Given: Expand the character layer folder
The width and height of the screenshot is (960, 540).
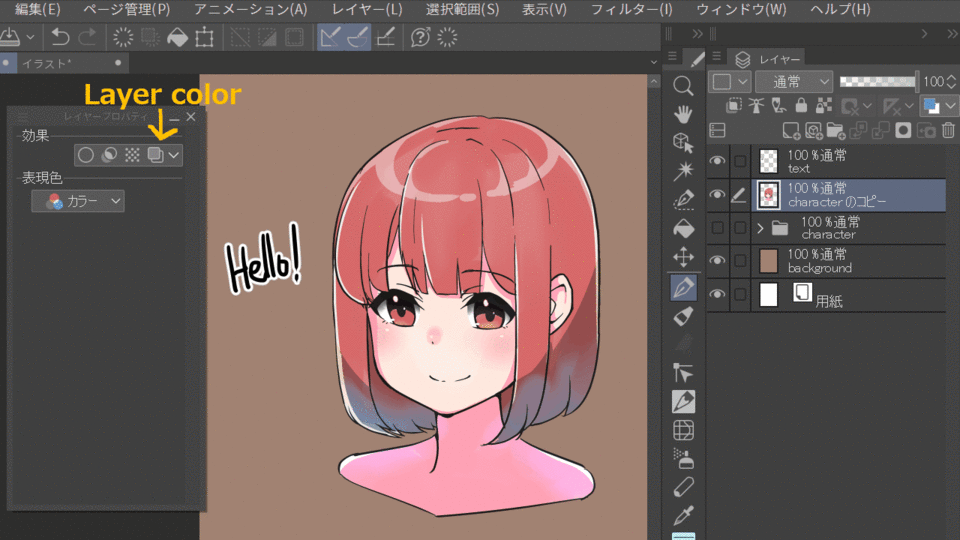Looking at the screenshot, I should [x=760, y=228].
